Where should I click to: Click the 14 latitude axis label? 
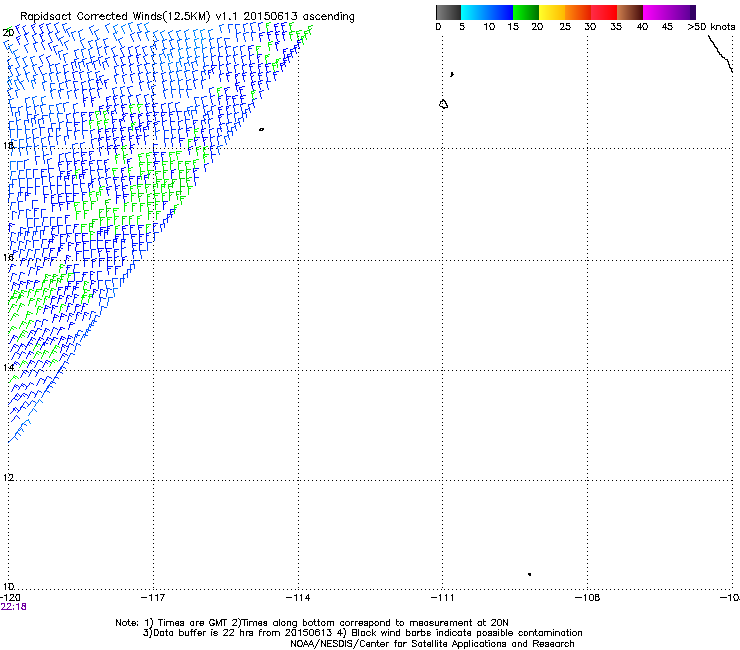(8, 367)
